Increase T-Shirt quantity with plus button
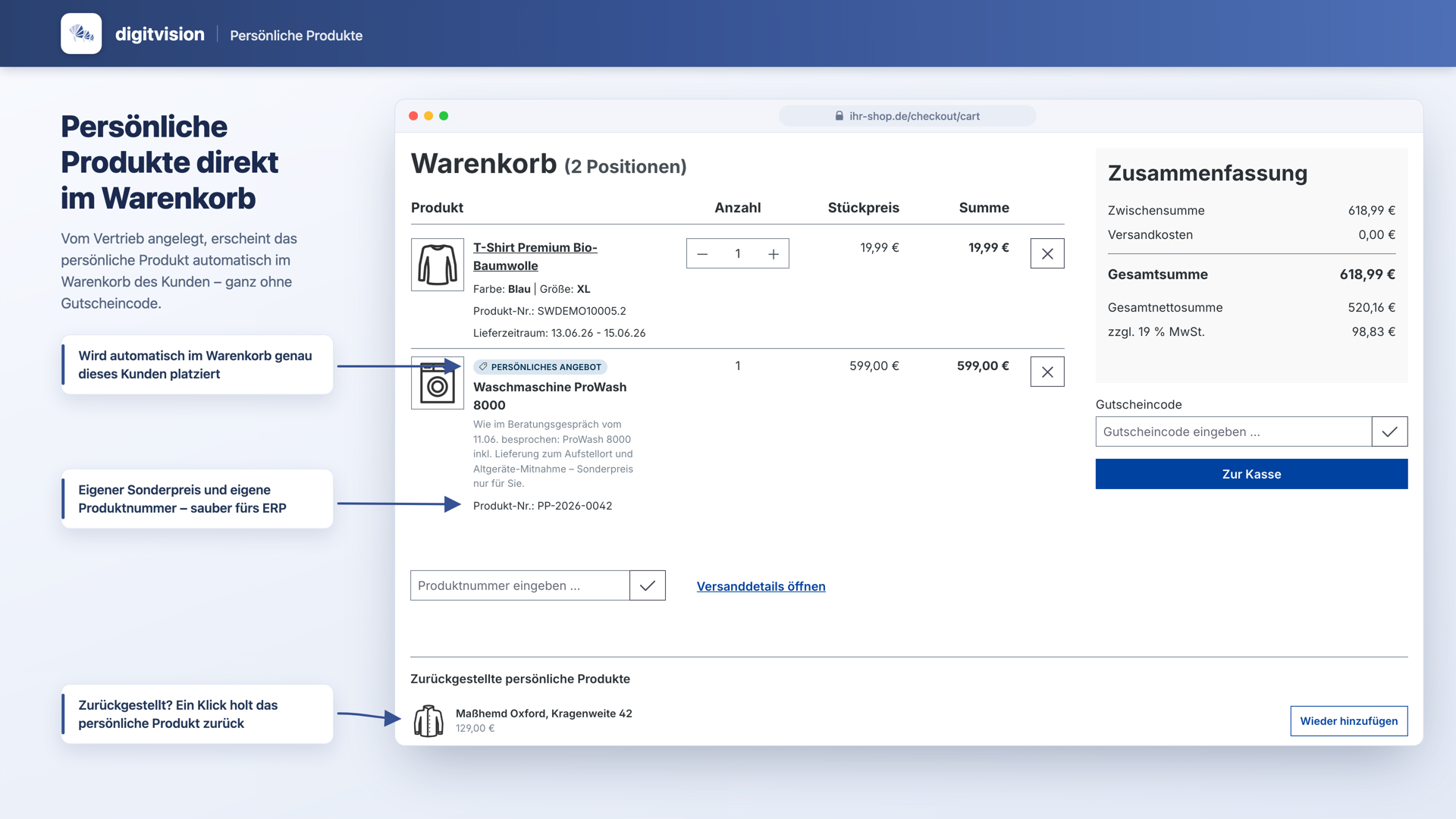The image size is (1456, 819). point(773,254)
